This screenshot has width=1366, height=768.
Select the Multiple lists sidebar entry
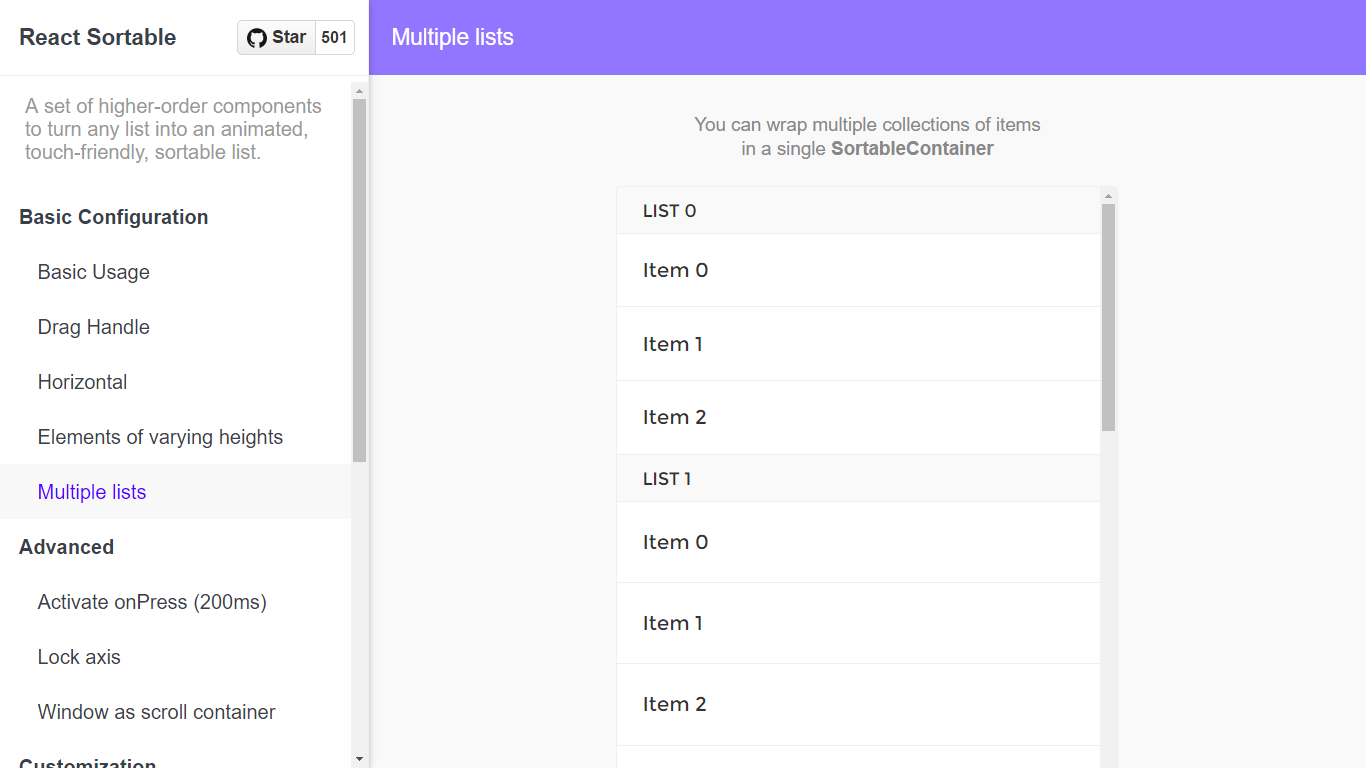[92, 491]
